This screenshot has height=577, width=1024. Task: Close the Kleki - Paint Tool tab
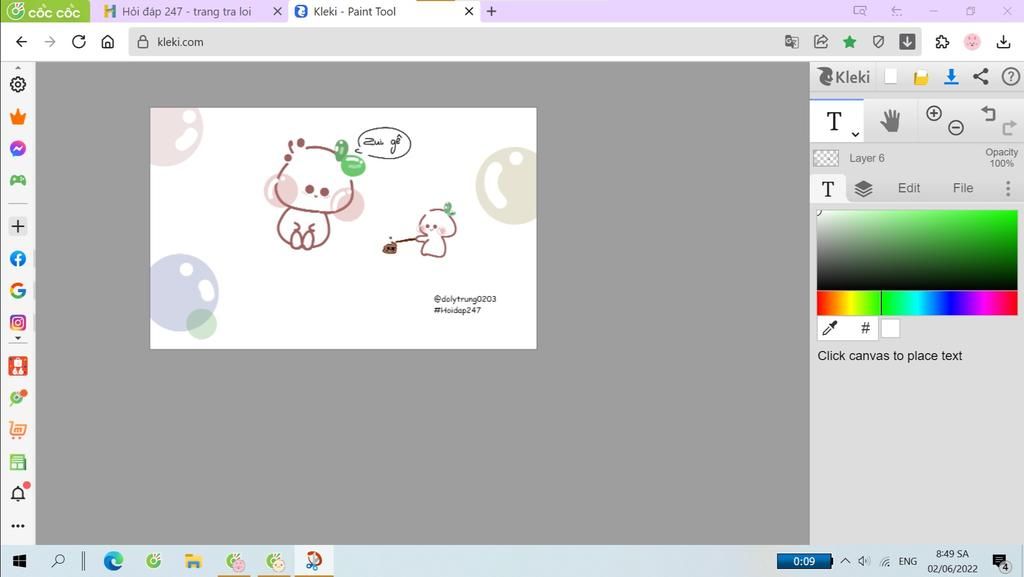click(469, 11)
